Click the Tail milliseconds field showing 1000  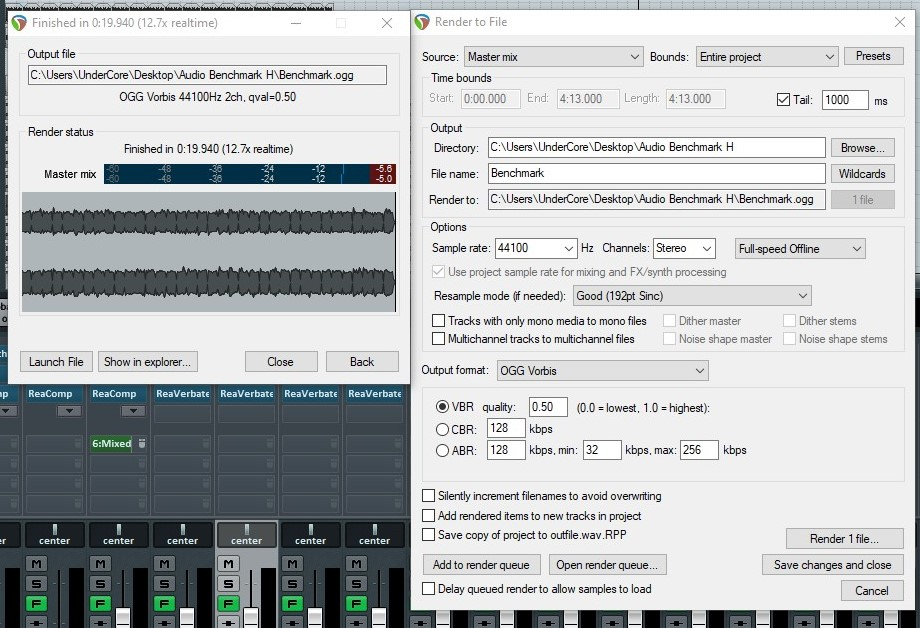[845, 100]
